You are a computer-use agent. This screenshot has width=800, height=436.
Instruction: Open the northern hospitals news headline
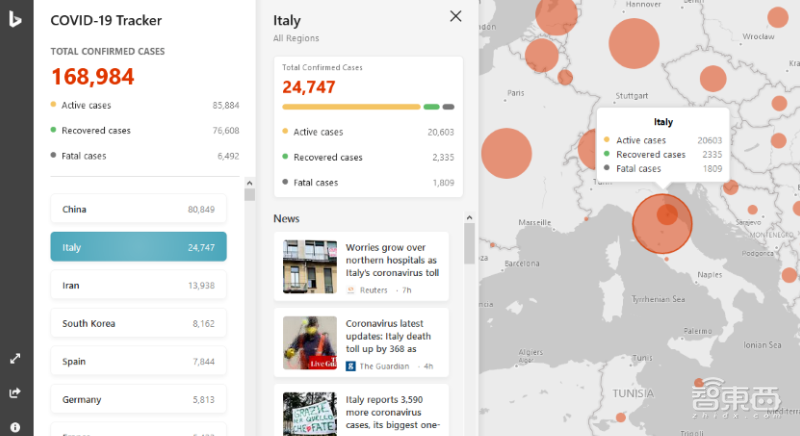tap(392, 259)
